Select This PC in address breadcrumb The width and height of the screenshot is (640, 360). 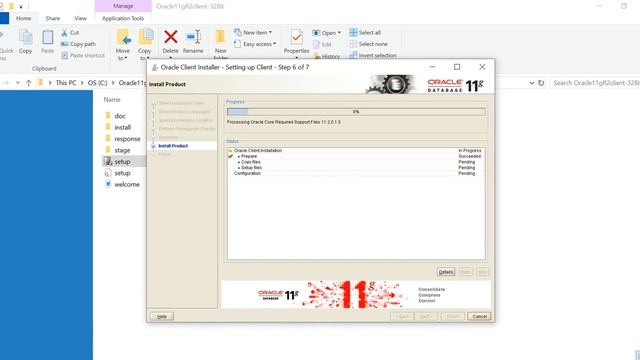tap(66, 83)
